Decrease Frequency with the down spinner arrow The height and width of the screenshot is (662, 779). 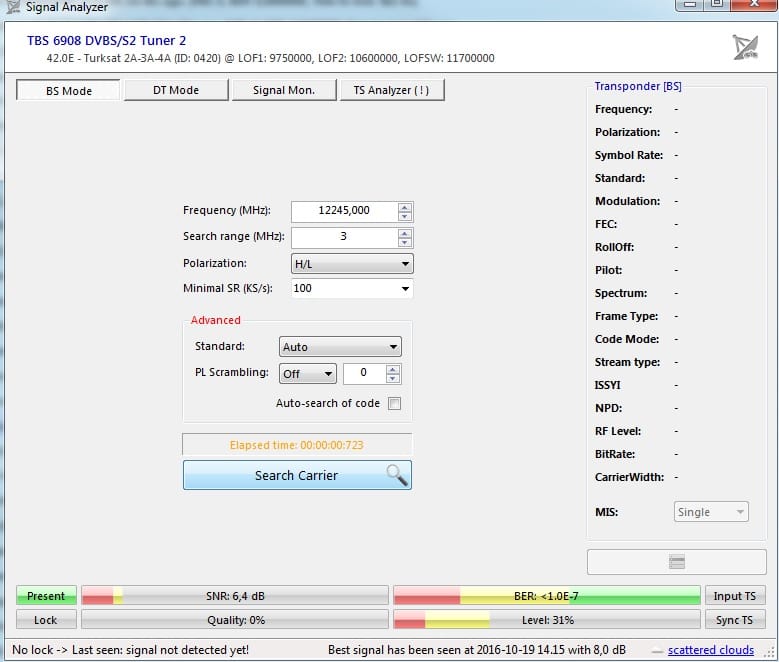click(405, 216)
